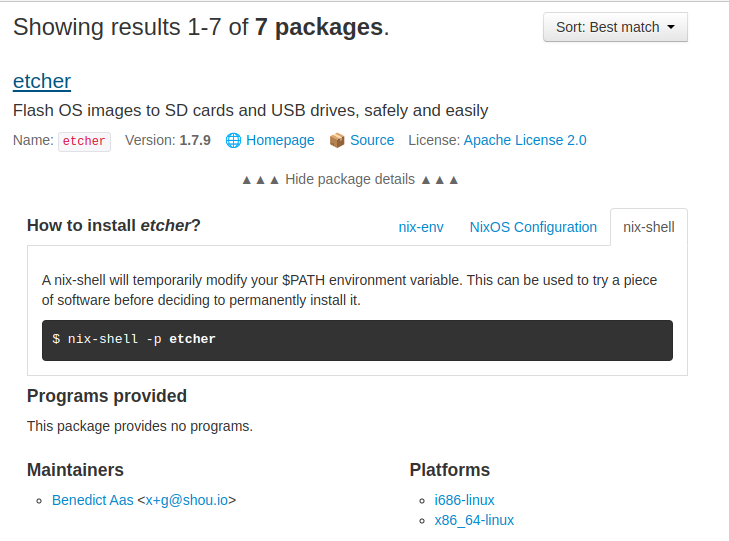Image resolution: width=729 pixels, height=541 pixels.
Task: Select the i686-linux platform link
Action: tap(464, 500)
